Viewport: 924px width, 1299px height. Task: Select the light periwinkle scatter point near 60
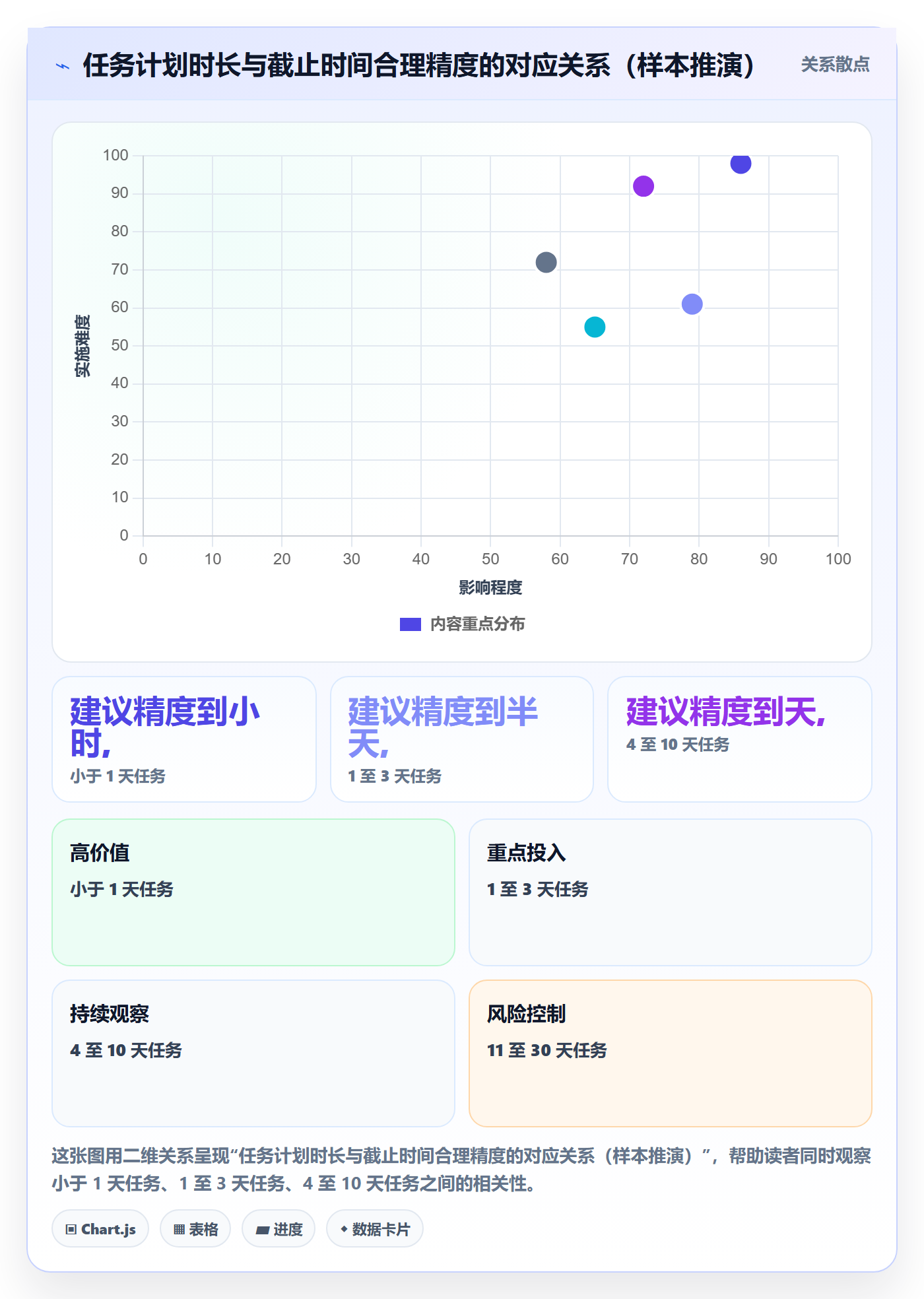(x=692, y=304)
